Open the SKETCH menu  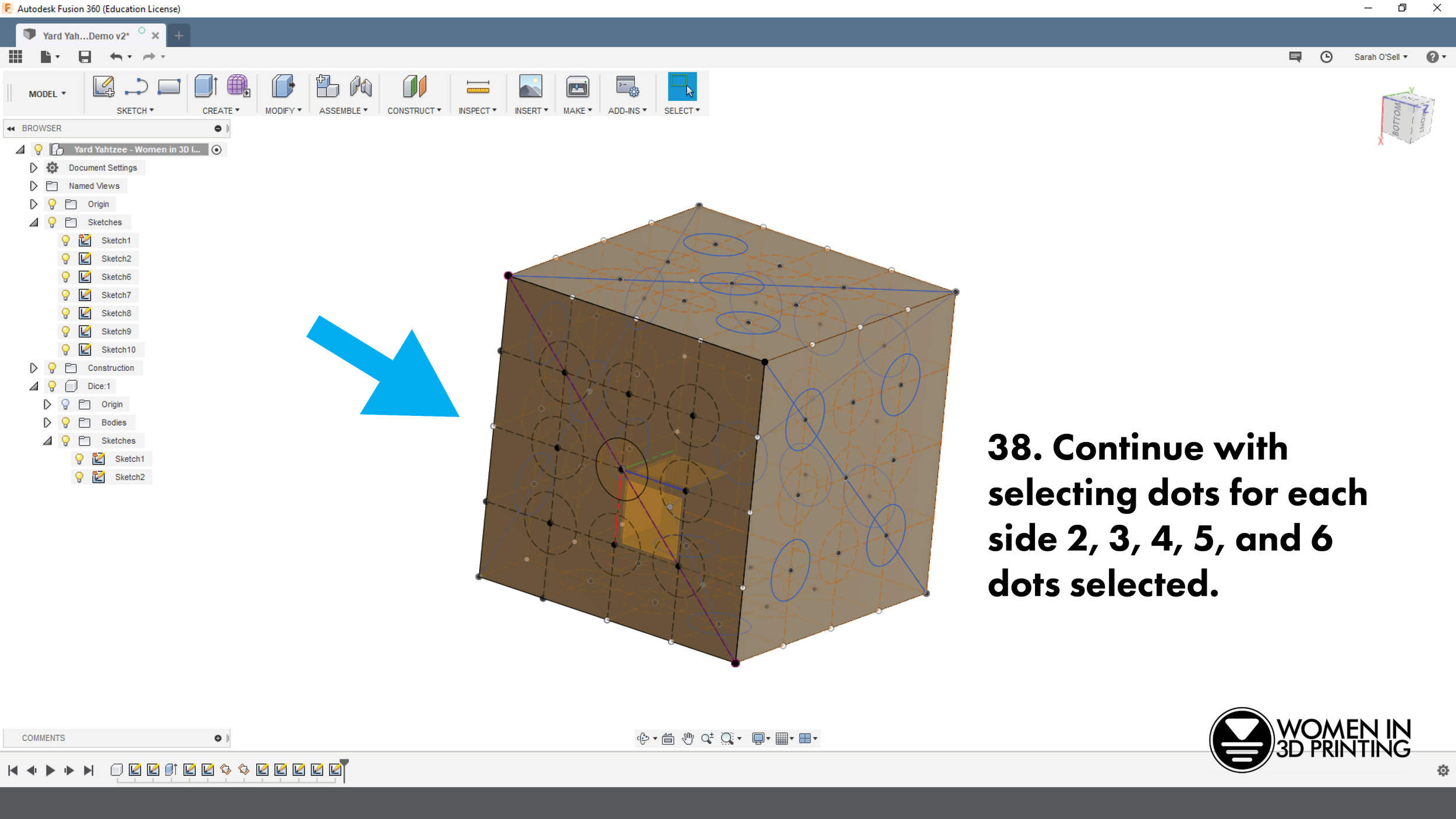[135, 111]
